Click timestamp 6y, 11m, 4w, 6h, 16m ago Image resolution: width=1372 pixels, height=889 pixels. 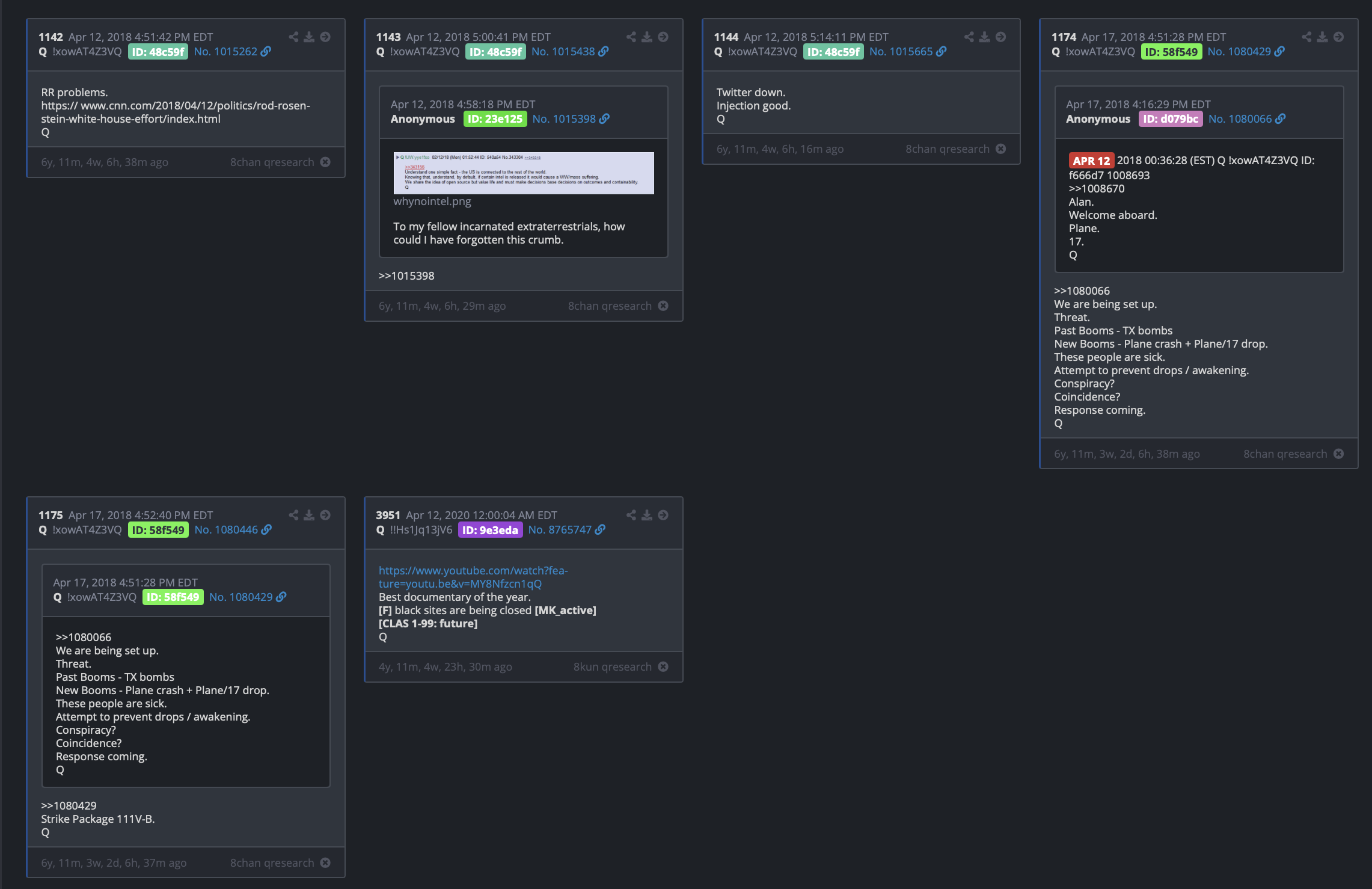pyautogui.click(x=780, y=149)
